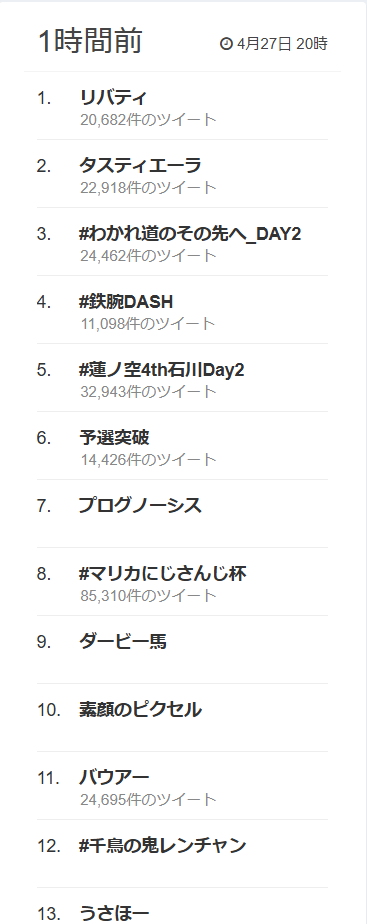The image size is (367, 924).
Task: Open the タスティエーラ trend link
Action: pos(140,166)
